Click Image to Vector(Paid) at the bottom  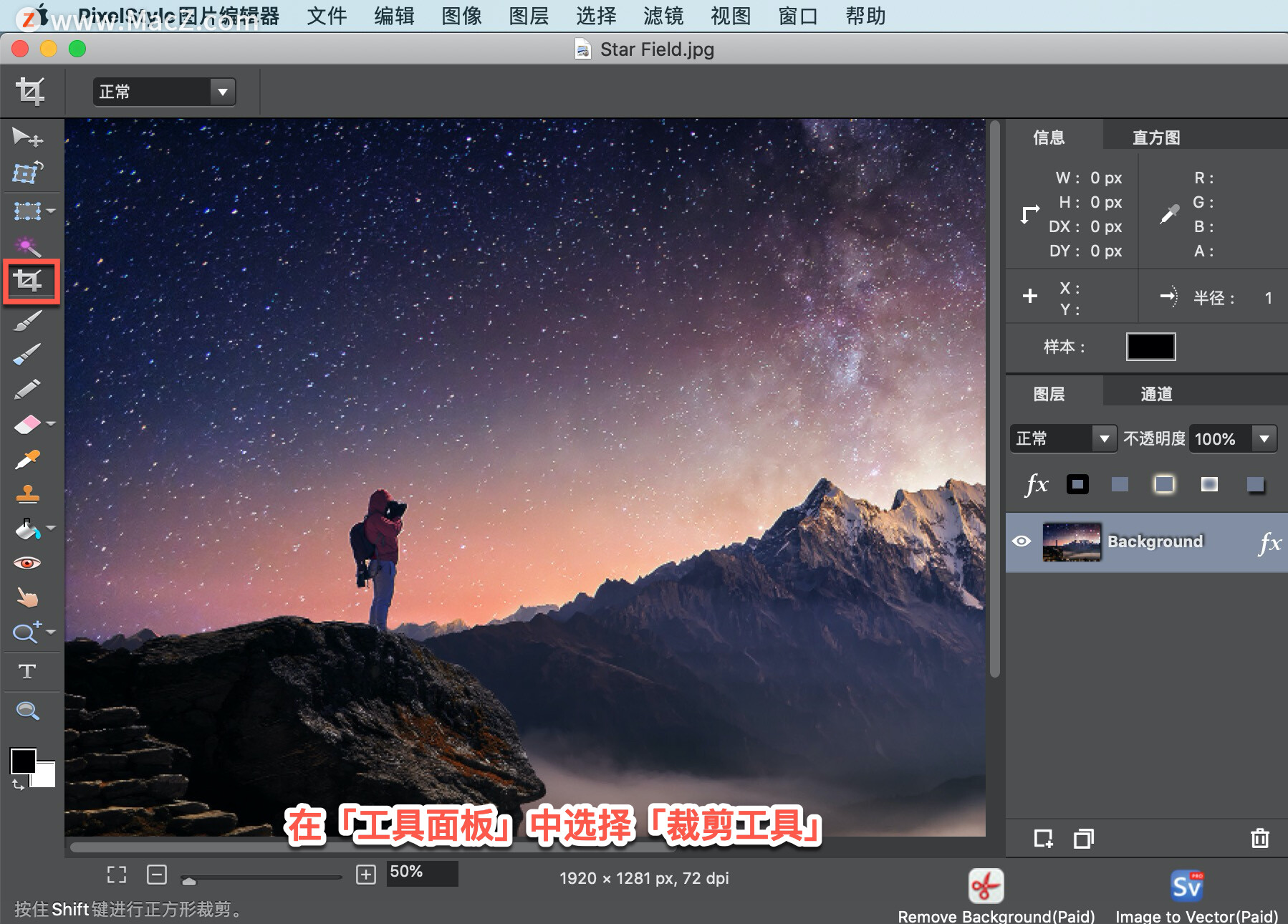coord(1186,888)
